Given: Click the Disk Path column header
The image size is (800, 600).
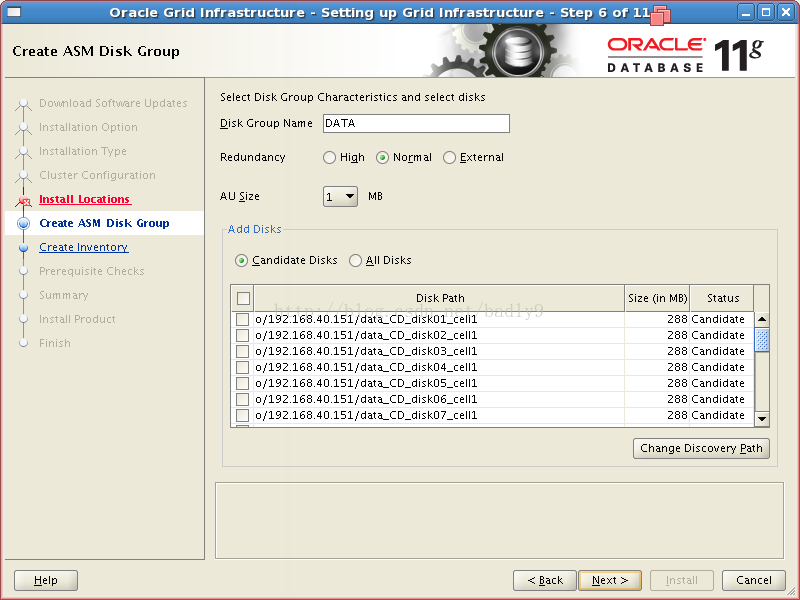Looking at the screenshot, I should coord(440,298).
